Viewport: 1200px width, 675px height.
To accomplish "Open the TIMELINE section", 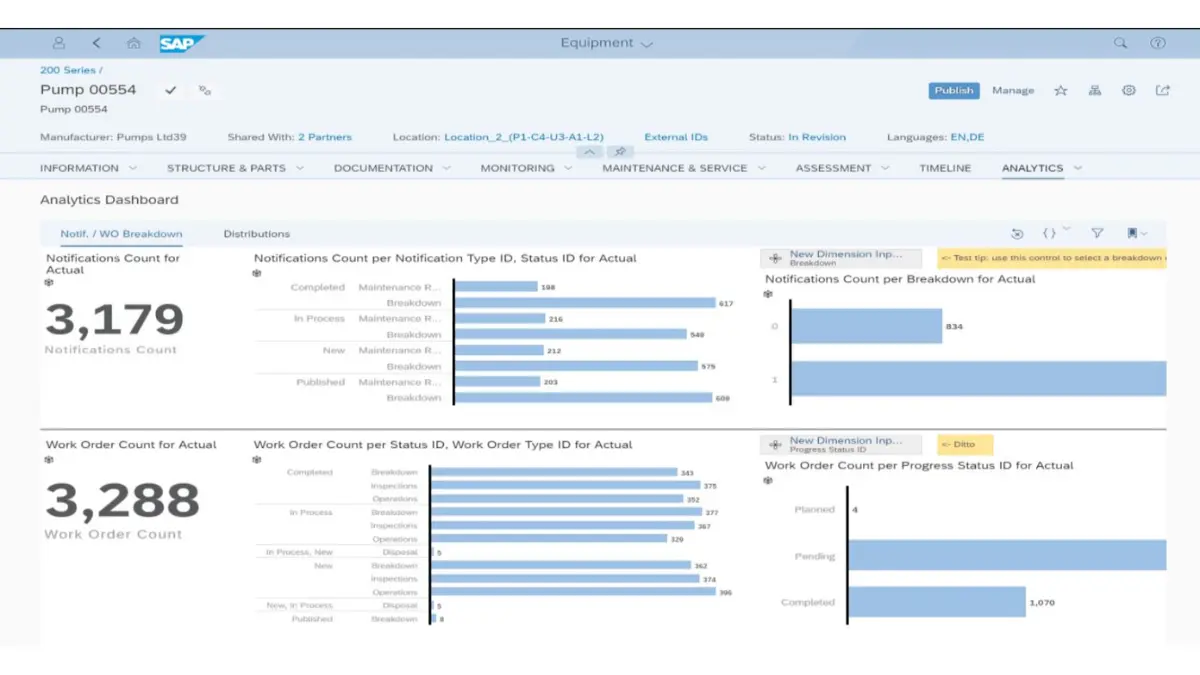I will pos(944,168).
